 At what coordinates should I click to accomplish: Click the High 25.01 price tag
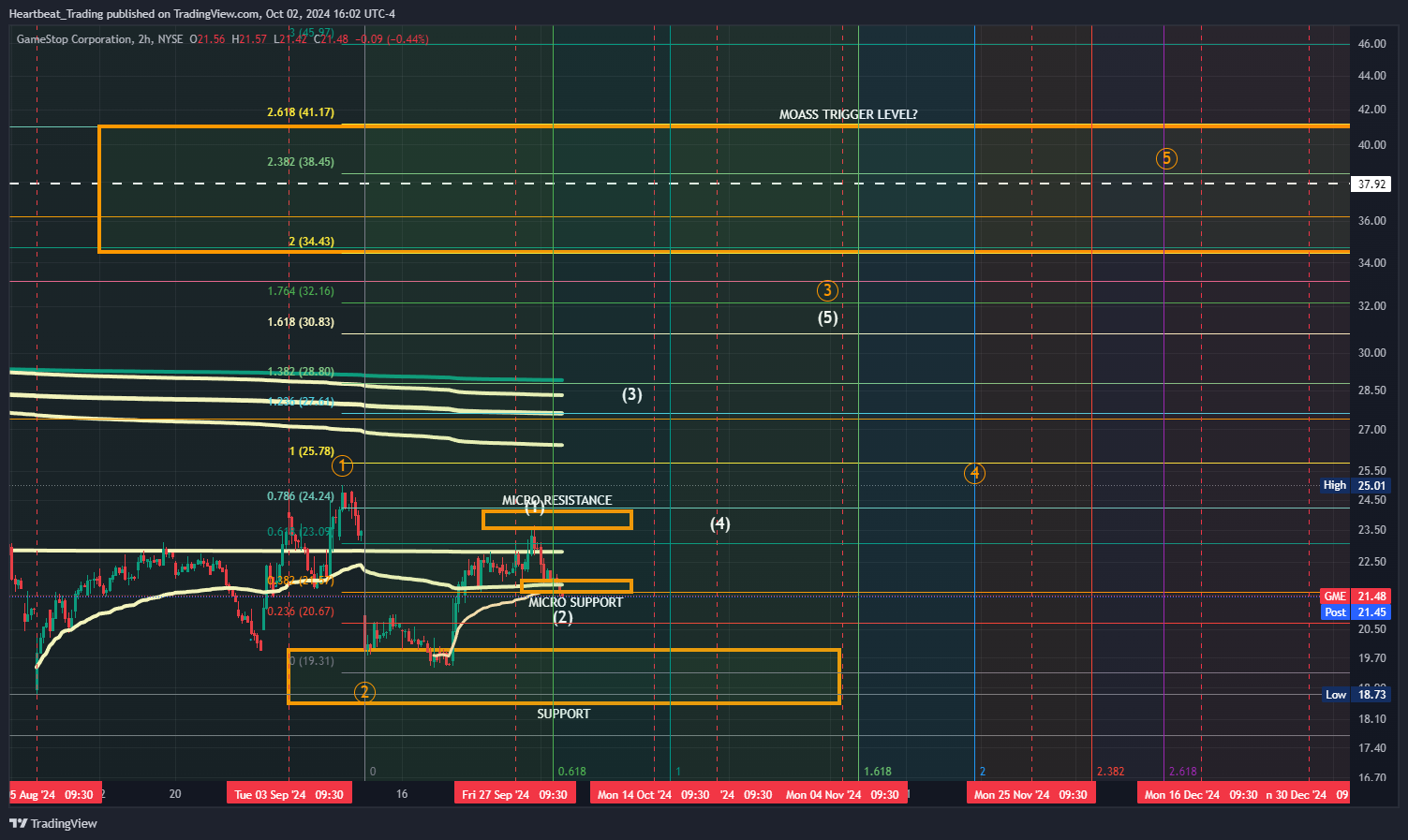pyautogui.click(x=1356, y=485)
